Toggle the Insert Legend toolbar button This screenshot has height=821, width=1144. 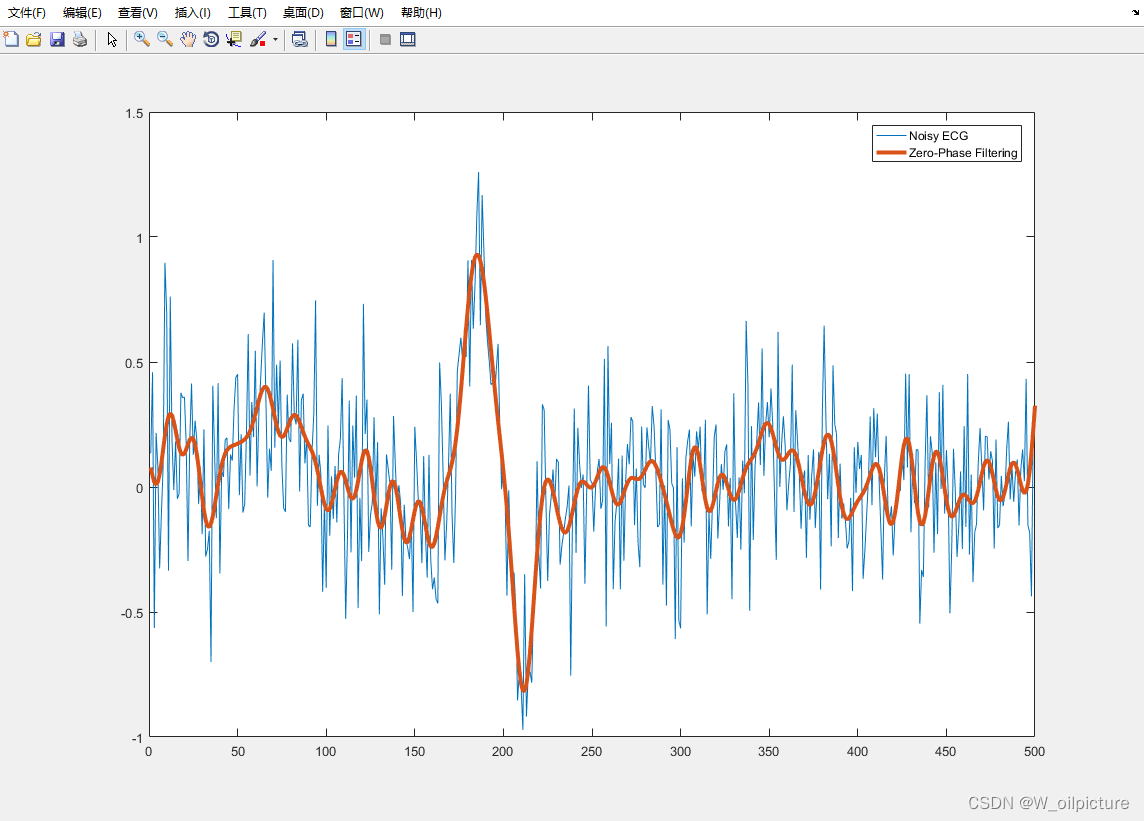click(354, 39)
